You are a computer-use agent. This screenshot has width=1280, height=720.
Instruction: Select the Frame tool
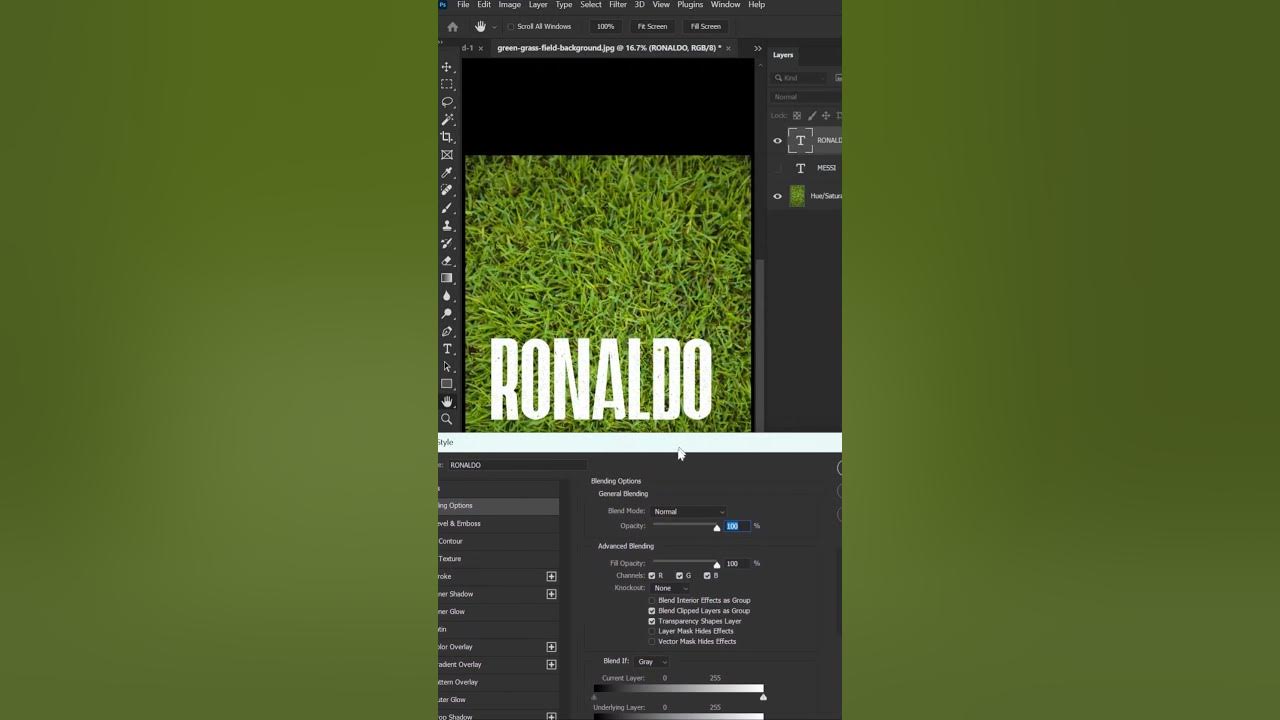(x=447, y=155)
